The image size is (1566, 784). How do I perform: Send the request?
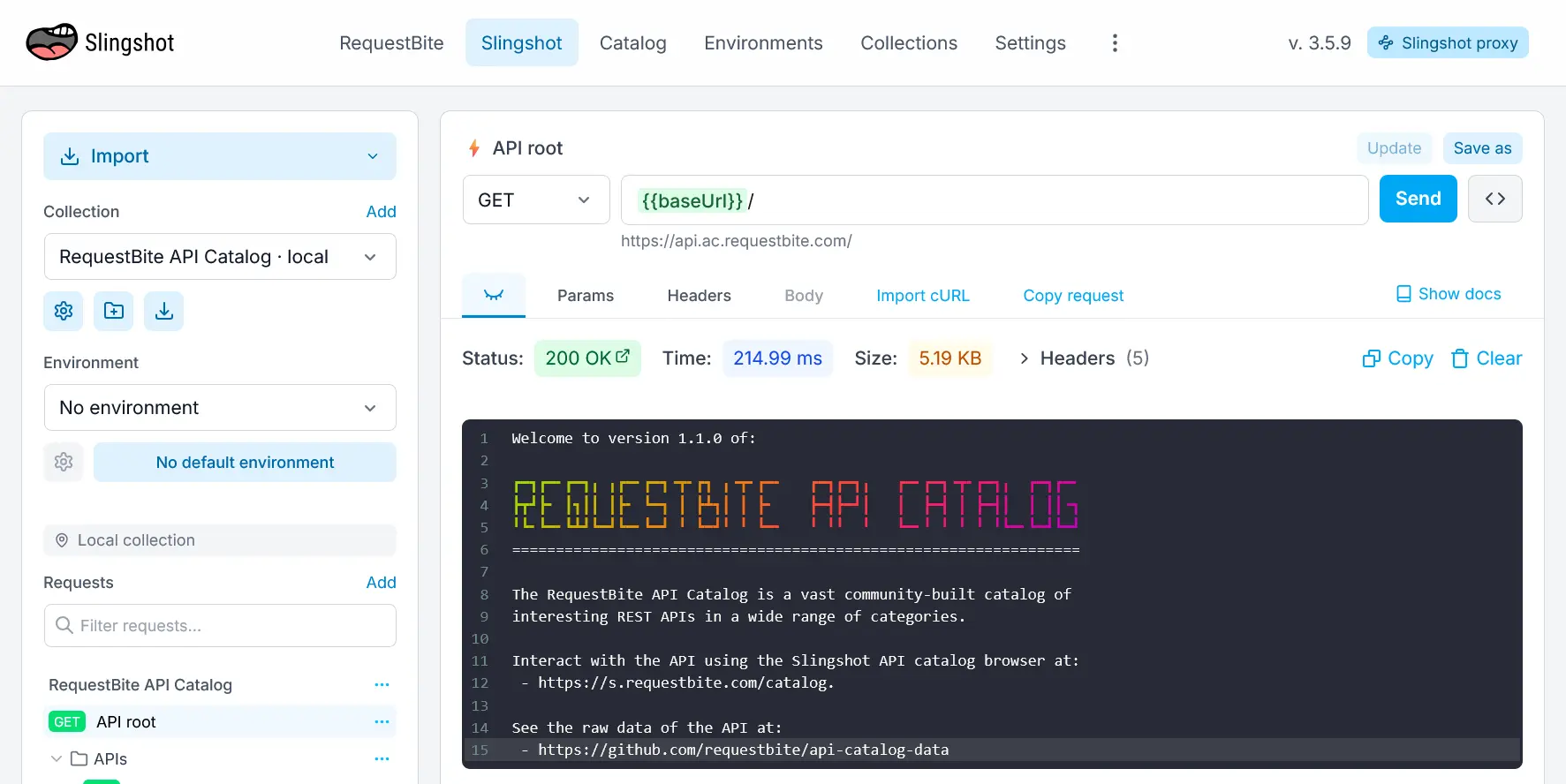pos(1418,199)
